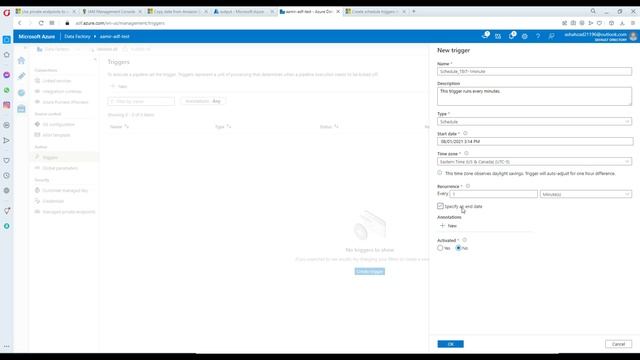Open Global parameters in side menu
Screen dimensions: 640x360
click(60, 168)
